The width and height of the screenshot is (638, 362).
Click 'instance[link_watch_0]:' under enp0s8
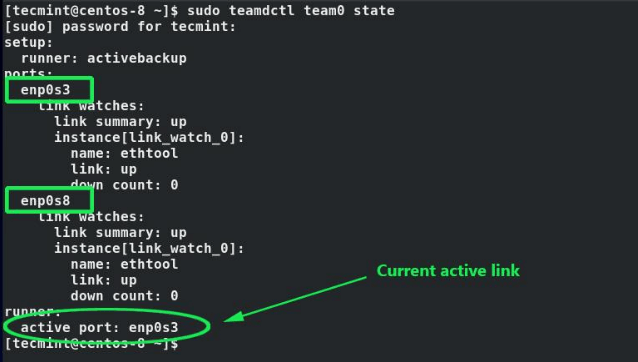pos(149,248)
